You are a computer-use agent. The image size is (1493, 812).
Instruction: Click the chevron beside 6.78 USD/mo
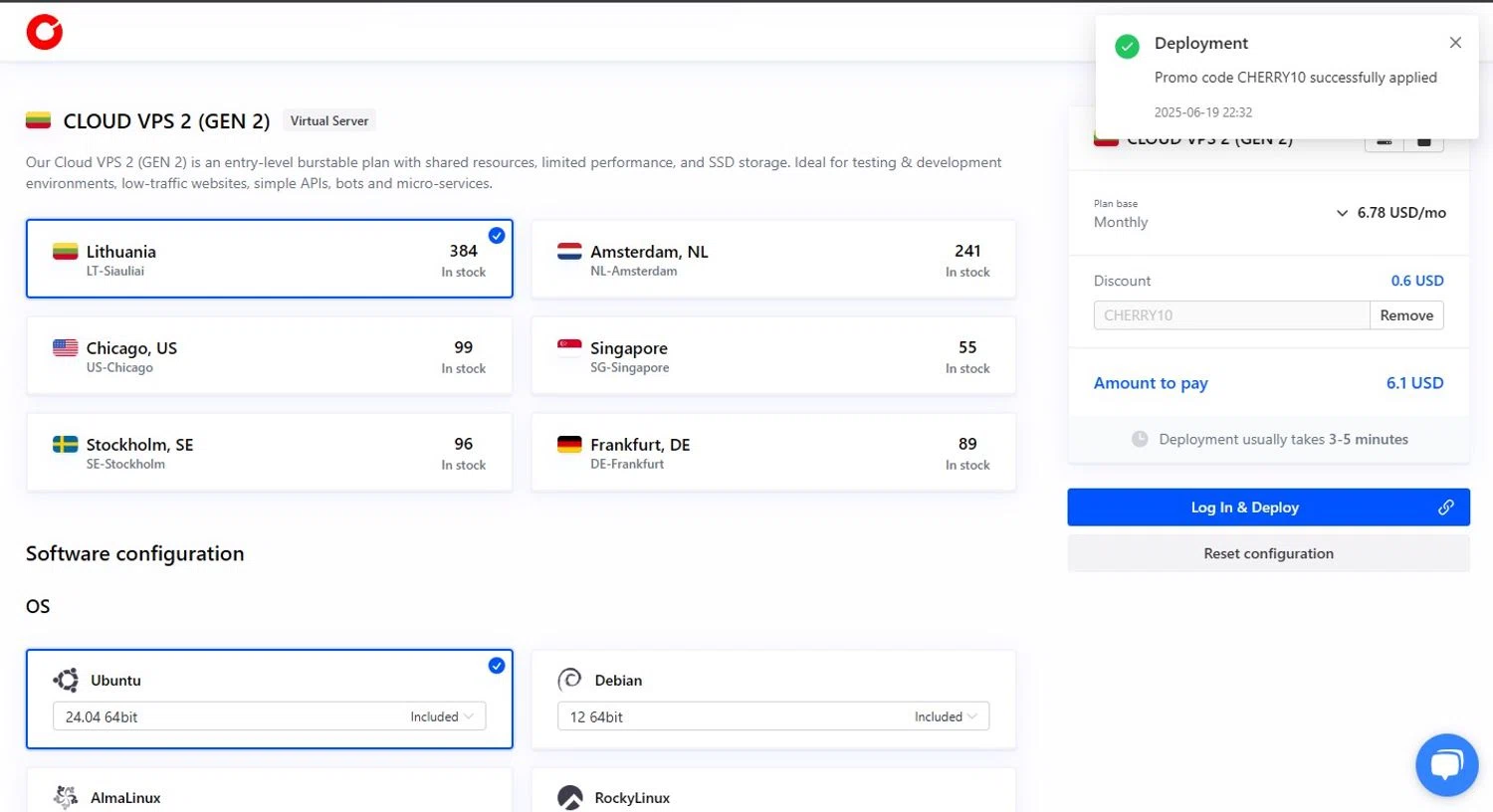[1342, 213]
